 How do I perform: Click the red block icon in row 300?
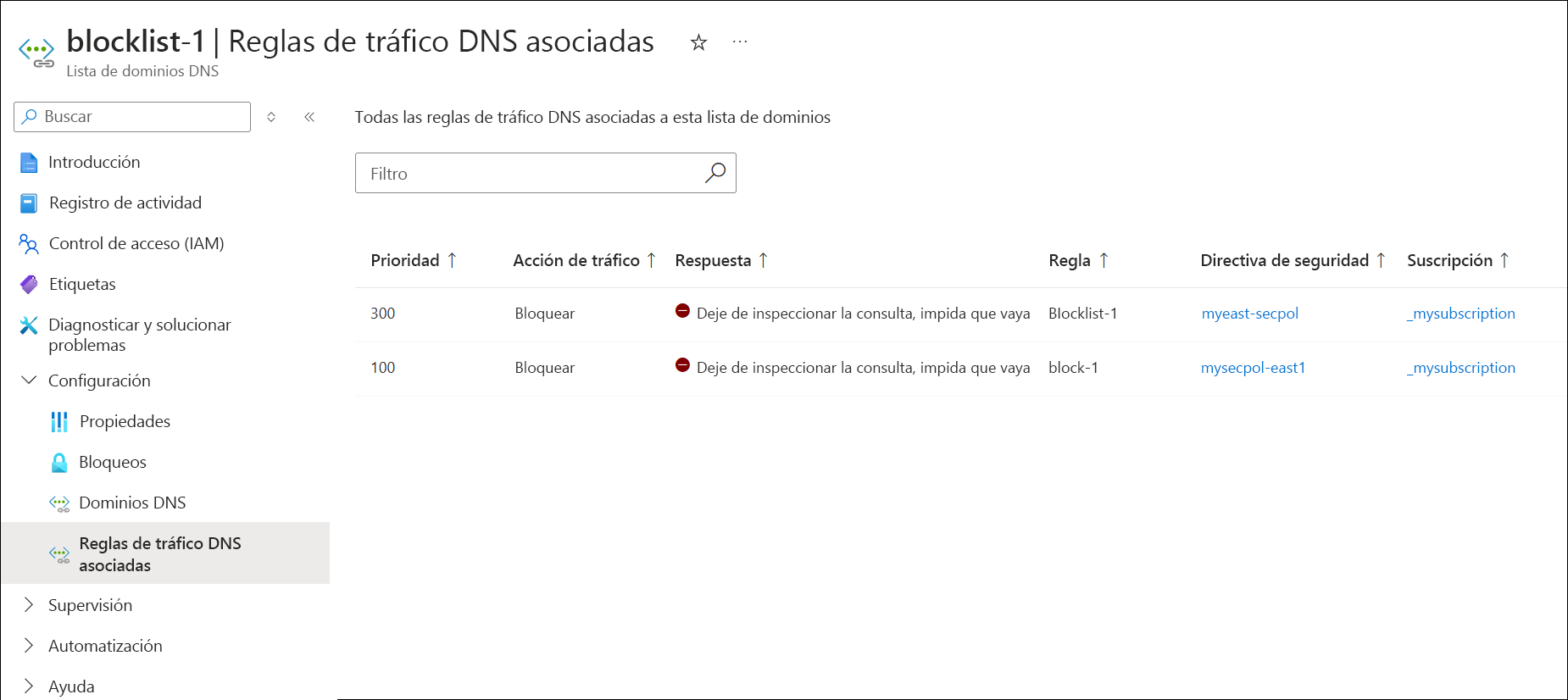coord(682,311)
